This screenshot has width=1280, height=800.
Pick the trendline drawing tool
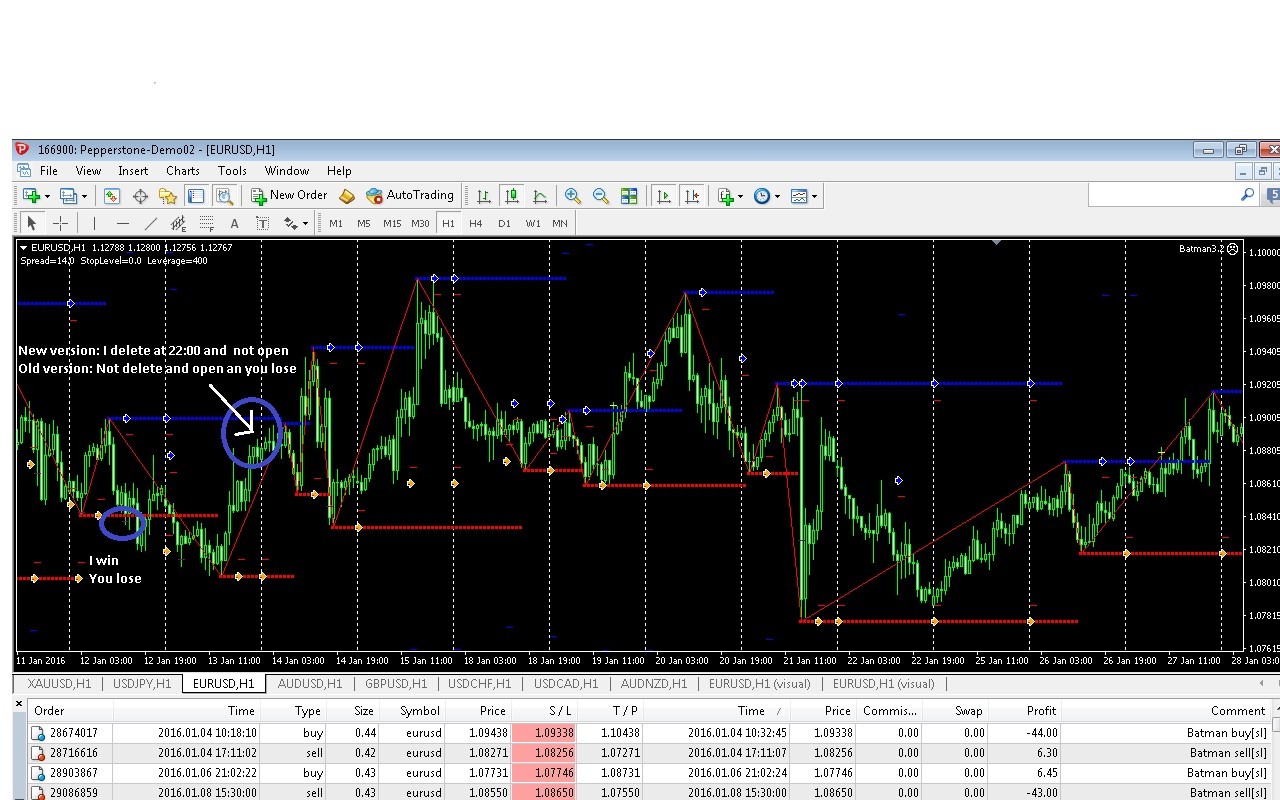[x=151, y=223]
